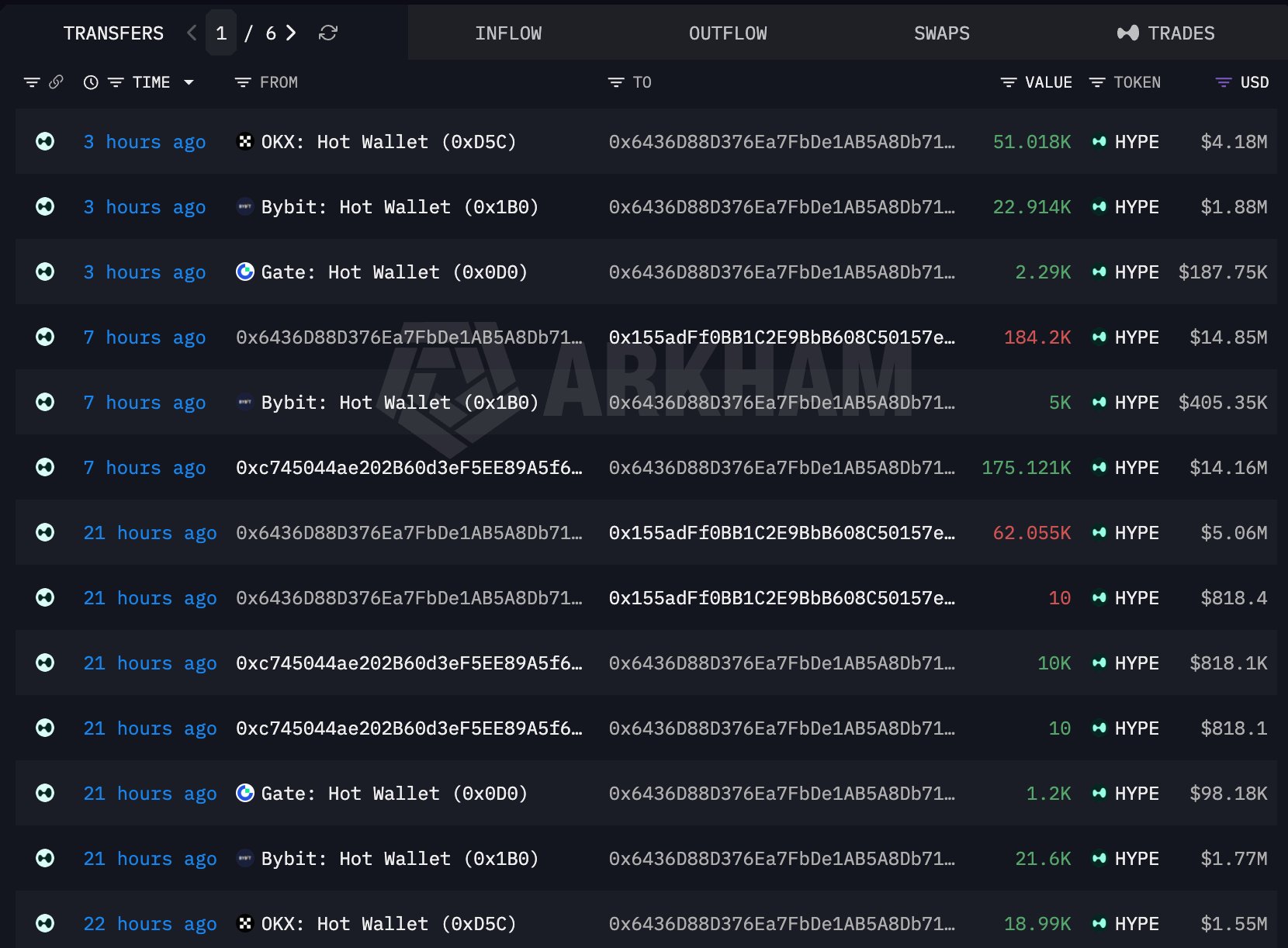Image resolution: width=1288 pixels, height=948 pixels.
Task: Open the TIME sort dropdown arrow
Action: [189, 82]
